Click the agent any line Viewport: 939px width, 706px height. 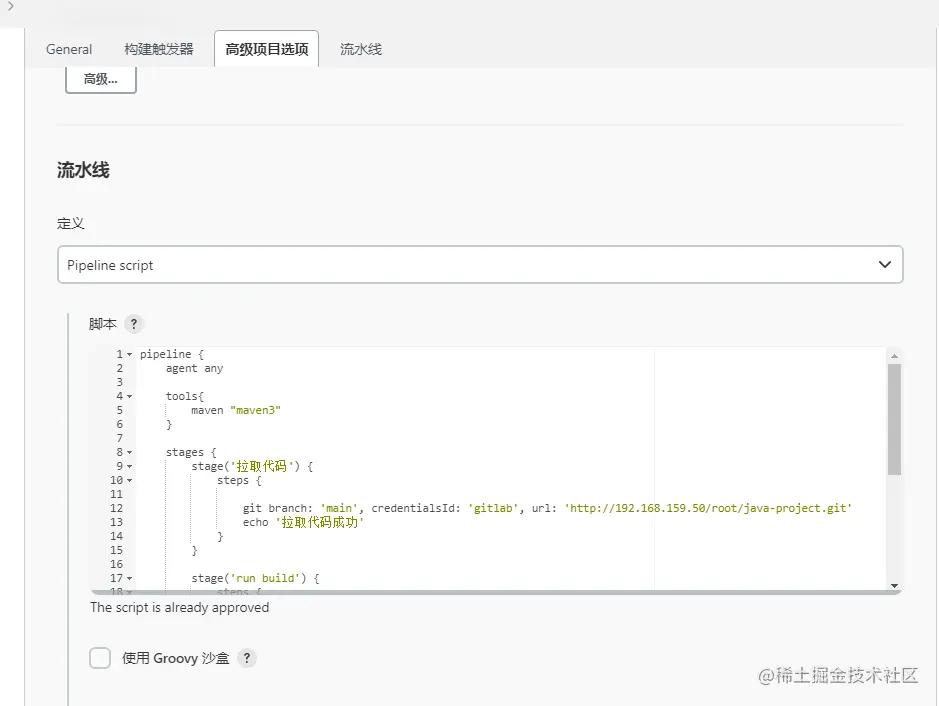tap(195, 368)
